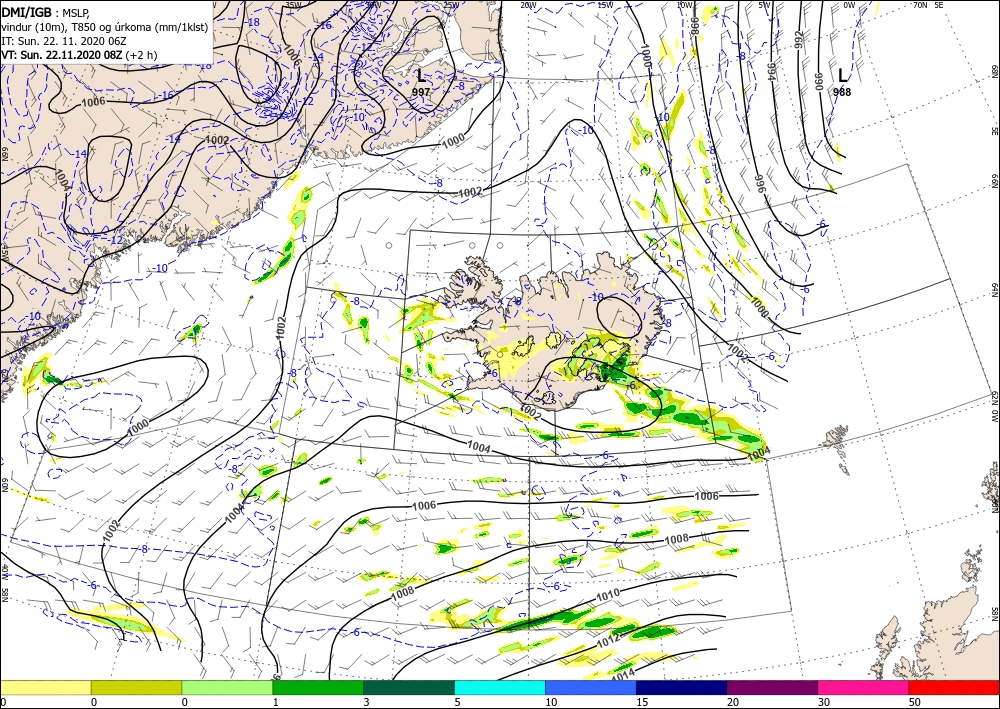Click the olive-yellow legend color swatch
Viewport: 1000px width, 709px height.
[x=136, y=687]
